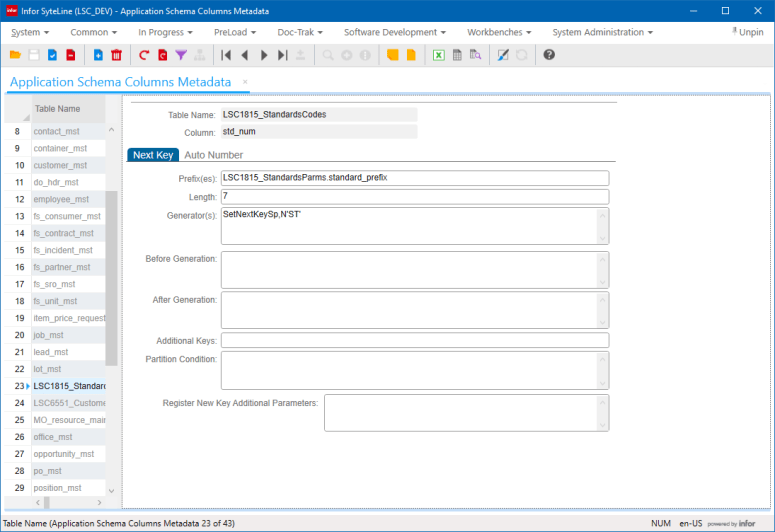Viewport: 775px width, 532px height.
Task: Open the Workbenches menu
Action: click(x=499, y=32)
